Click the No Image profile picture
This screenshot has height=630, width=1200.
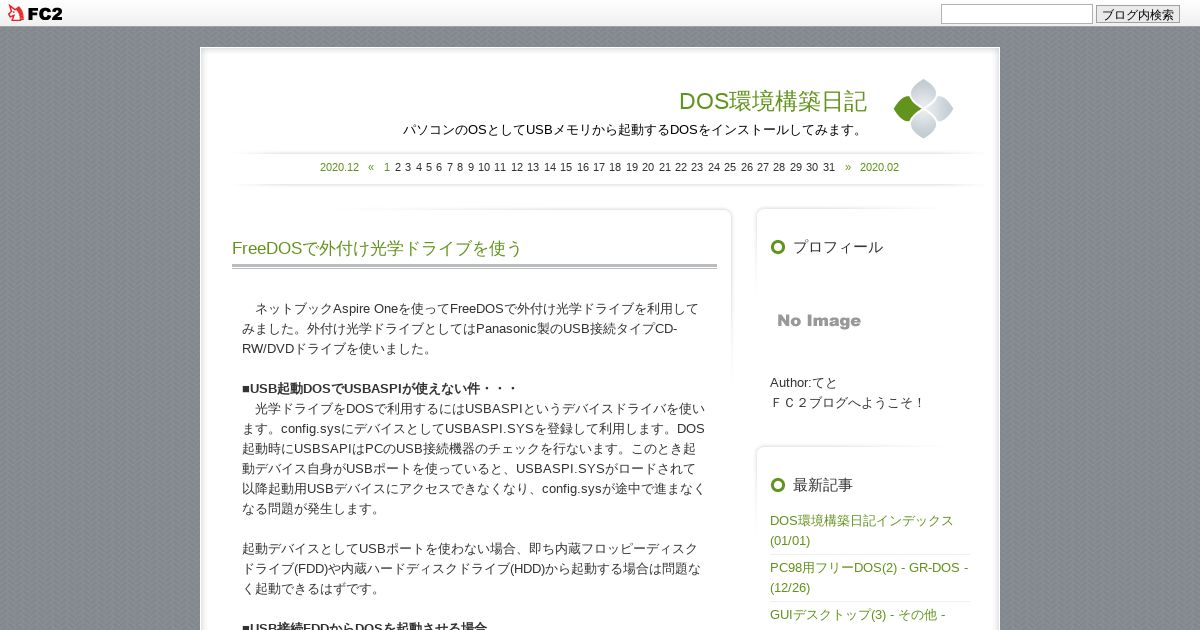point(819,321)
